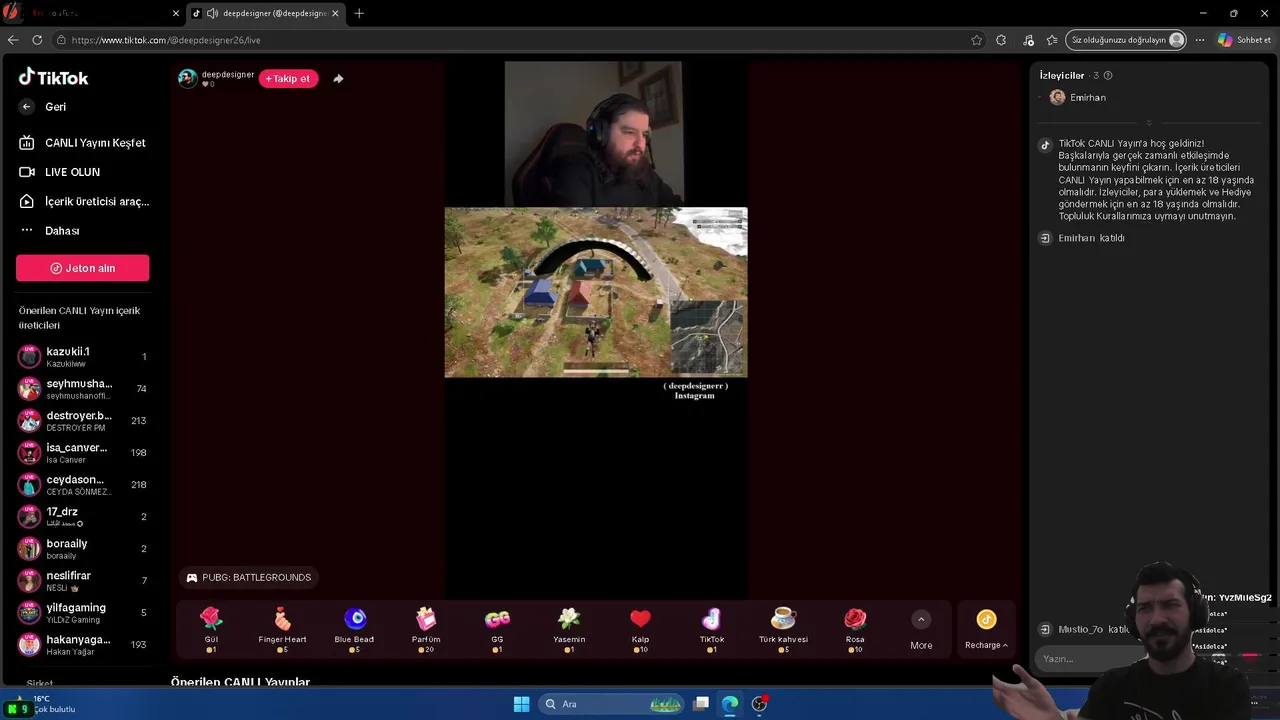Click the address bar URL
The height and width of the screenshot is (720, 1280).
coord(166,40)
